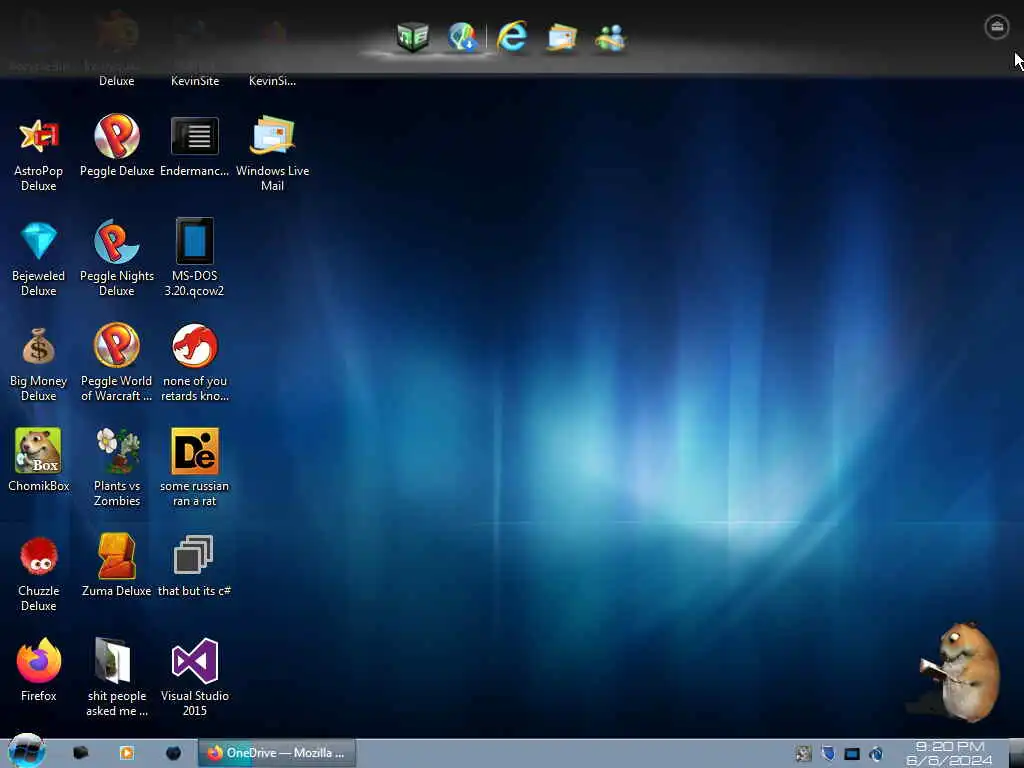Select the 'KevinSite' desktop label
Image resolution: width=1024 pixels, height=768 pixels.
coord(195,81)
